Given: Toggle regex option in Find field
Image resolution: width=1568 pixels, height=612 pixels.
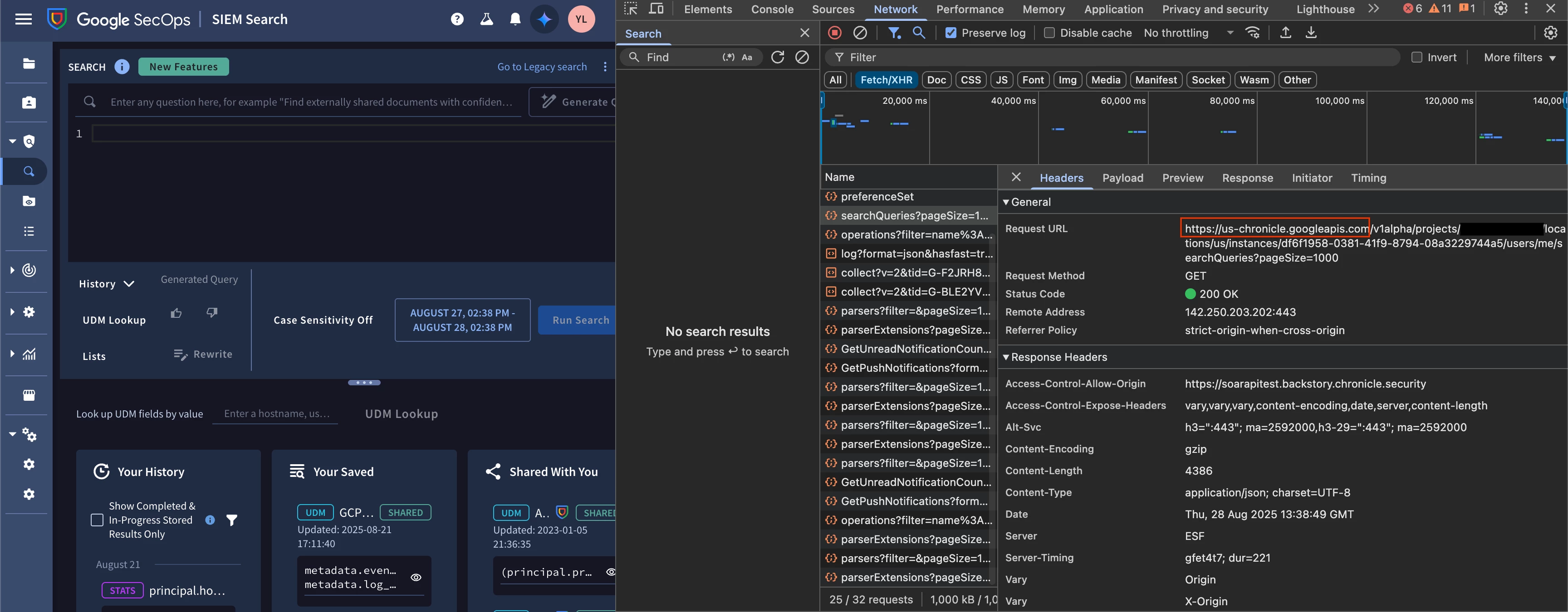Looking at the screenshot, I should tap(728, 57).
